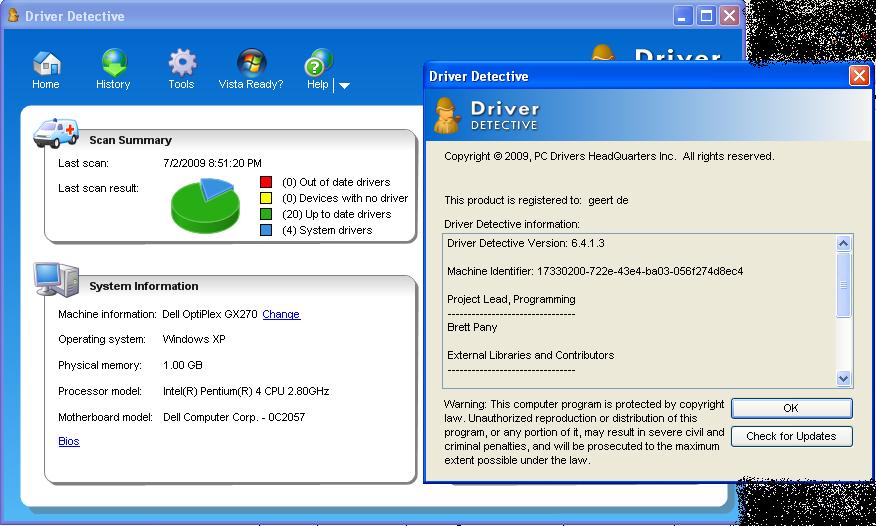This screenshot has width=876, height=526.
Task: Click the "Driver Detective Version: 6.4.1.3" line
Action: coord(526,243)
